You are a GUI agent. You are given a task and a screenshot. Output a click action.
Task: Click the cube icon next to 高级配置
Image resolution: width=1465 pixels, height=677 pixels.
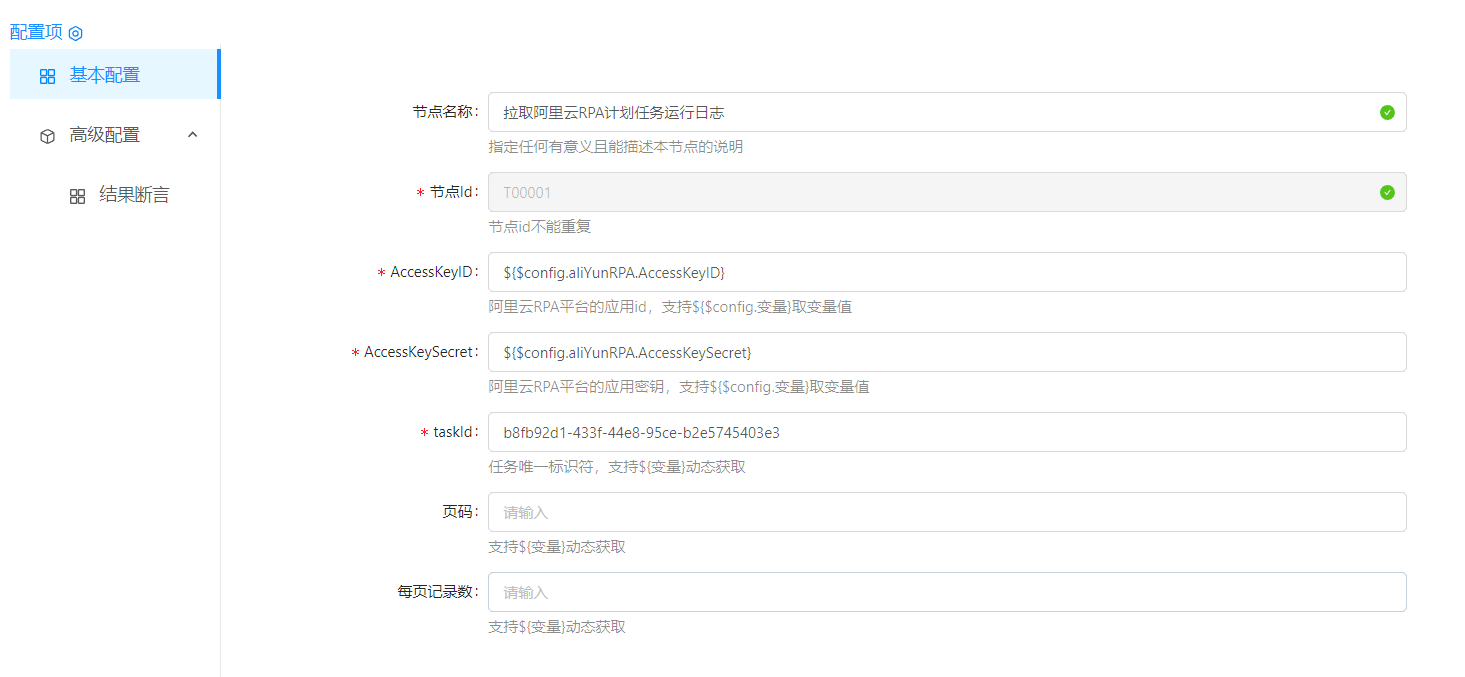pyautogui.click(x=47, y=136)
